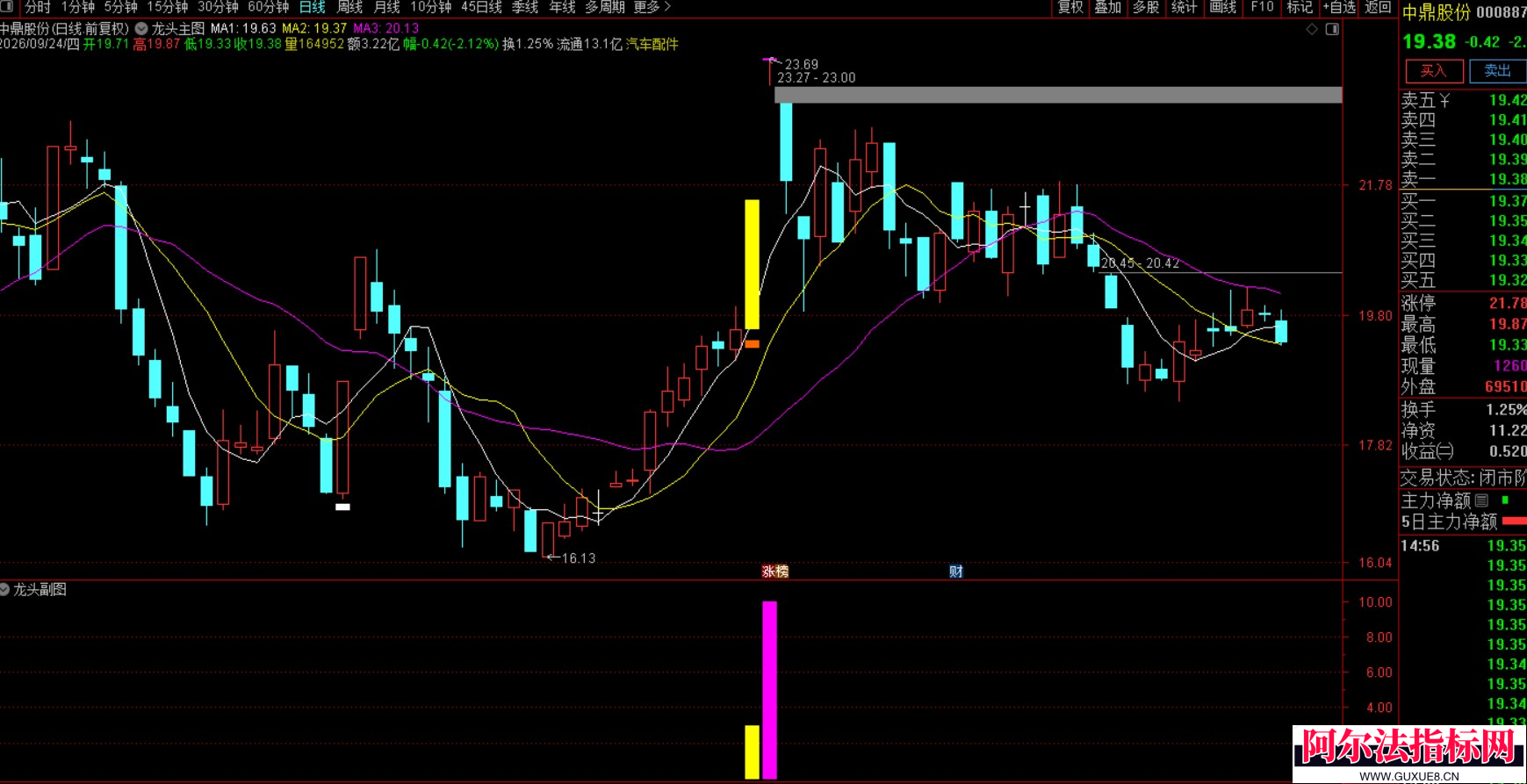Select the 15分钟 period tab
1527x784 pixels.
[168, 7]
